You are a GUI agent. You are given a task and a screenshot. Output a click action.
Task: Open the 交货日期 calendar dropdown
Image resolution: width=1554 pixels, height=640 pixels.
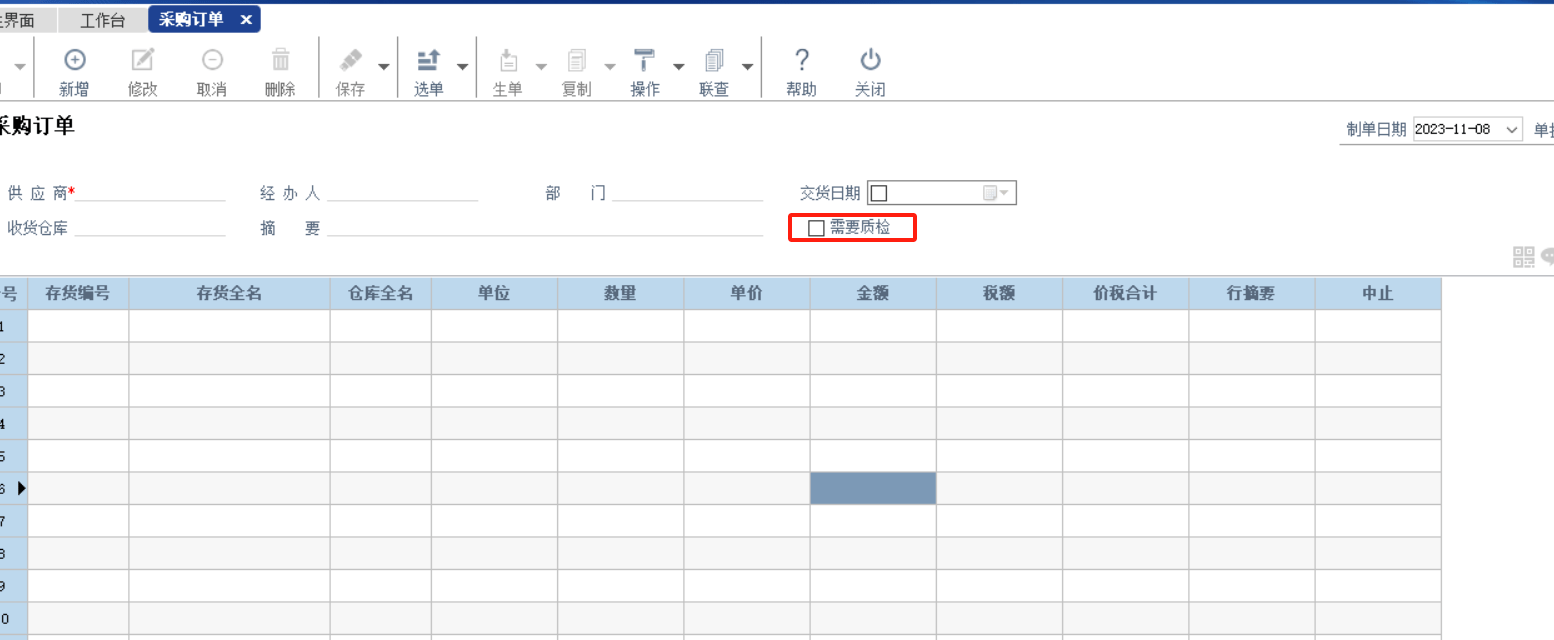click(x=997, y=193)
